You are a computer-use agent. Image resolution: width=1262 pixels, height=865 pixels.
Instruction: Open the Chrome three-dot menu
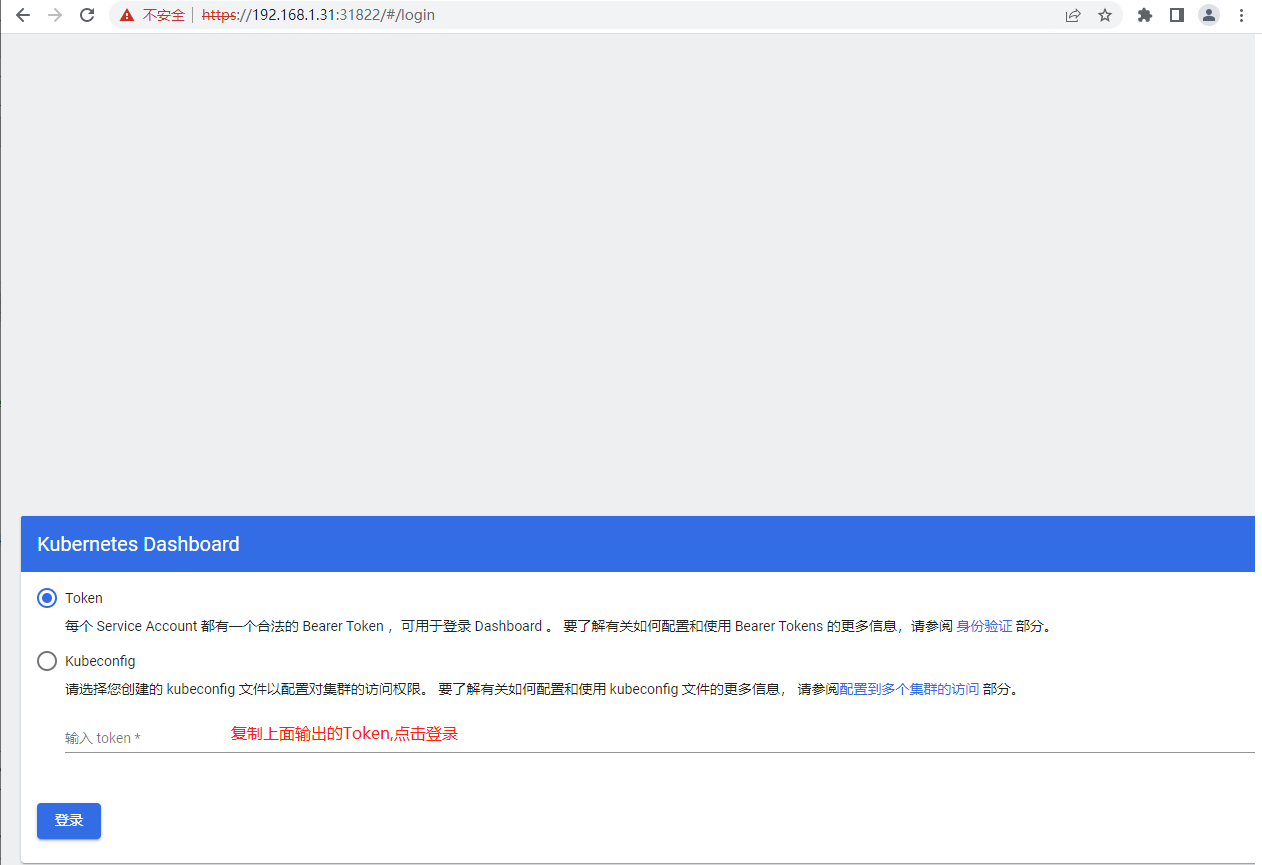(1241, 15)
